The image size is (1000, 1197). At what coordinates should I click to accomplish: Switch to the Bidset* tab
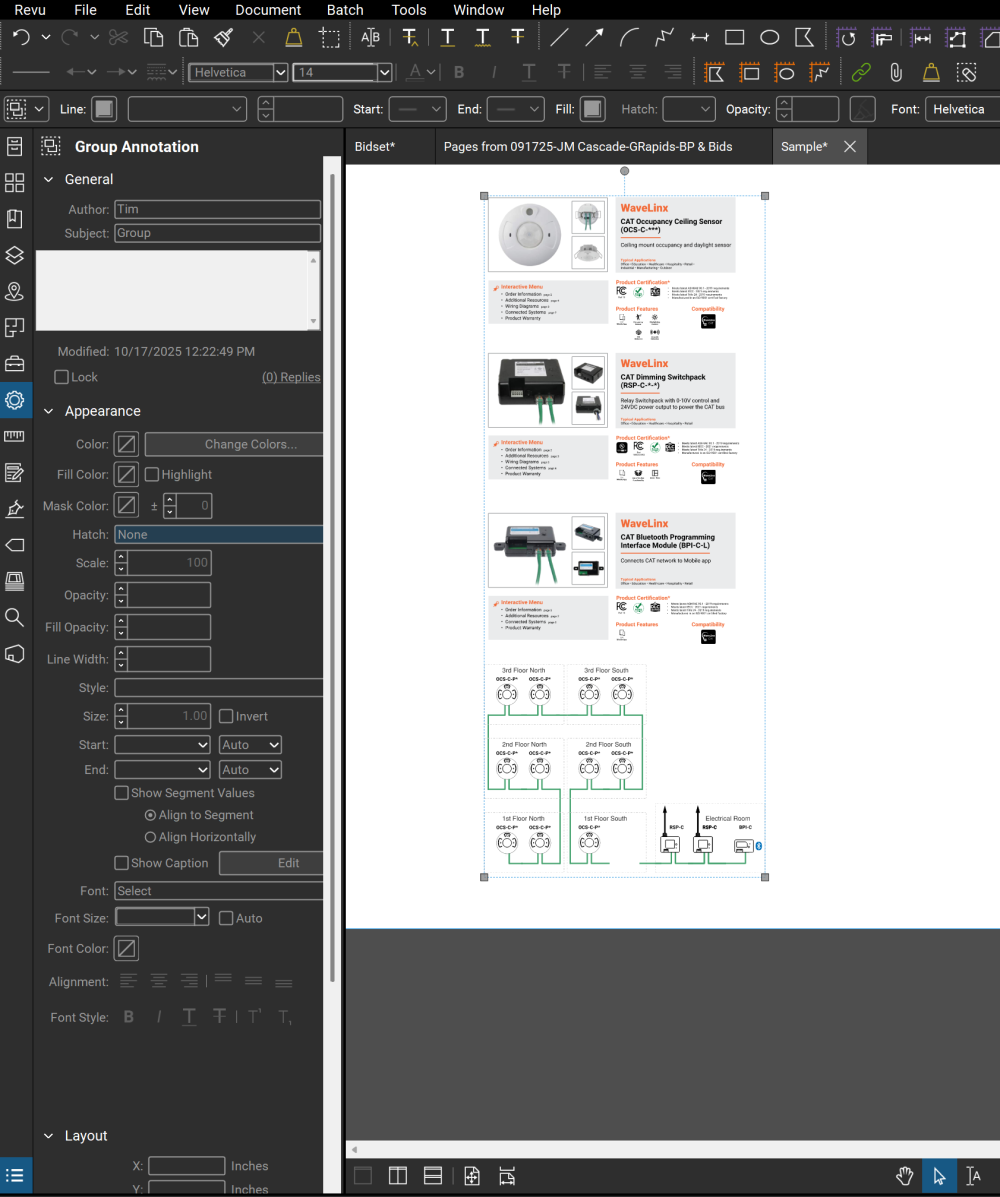(x=375, y=146)
